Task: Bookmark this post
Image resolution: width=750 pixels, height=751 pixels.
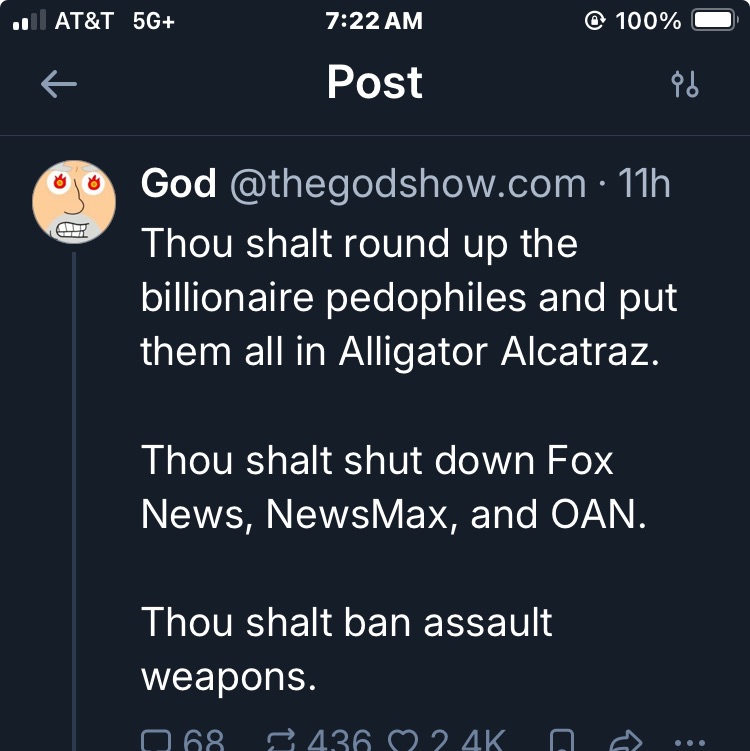Action: (563, 741)
